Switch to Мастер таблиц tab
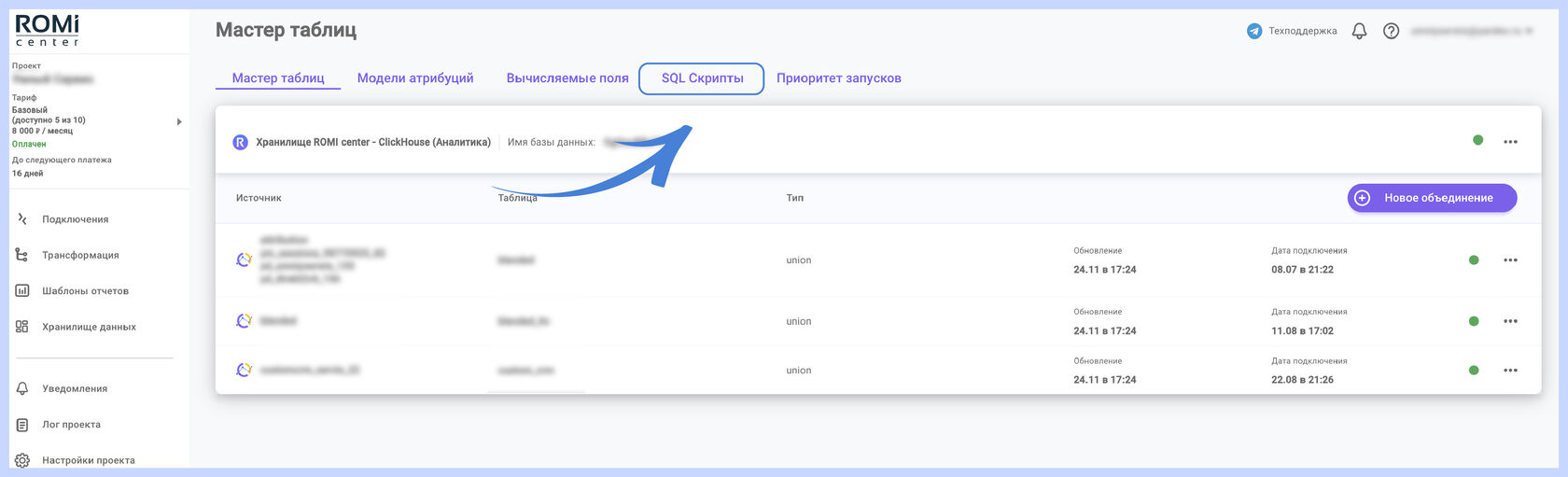Viewport: 1568px width, 477px height. (278, 78)
